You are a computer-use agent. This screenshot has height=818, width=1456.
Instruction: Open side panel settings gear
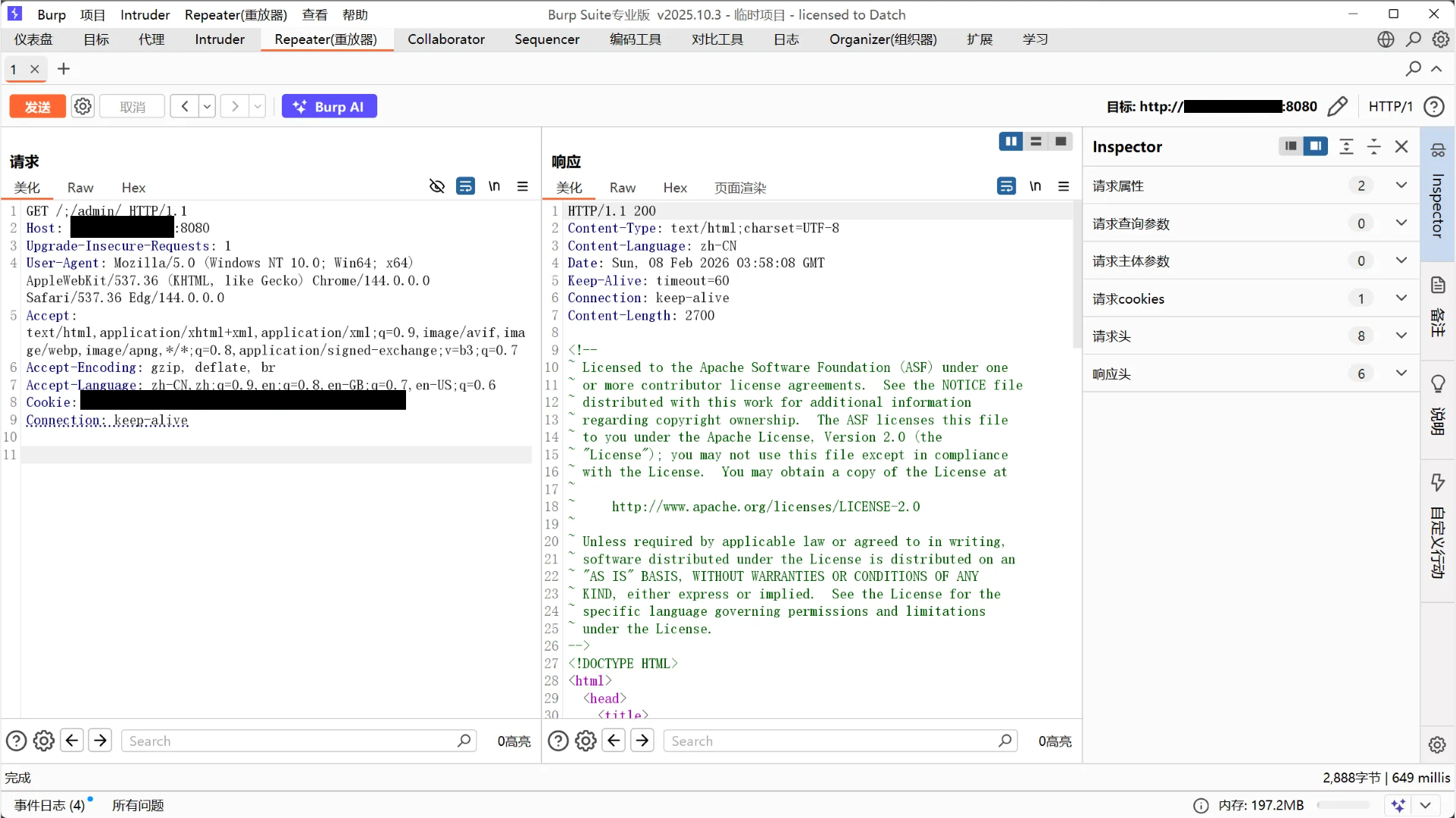pyautogui.click(x=1437, y=745)
